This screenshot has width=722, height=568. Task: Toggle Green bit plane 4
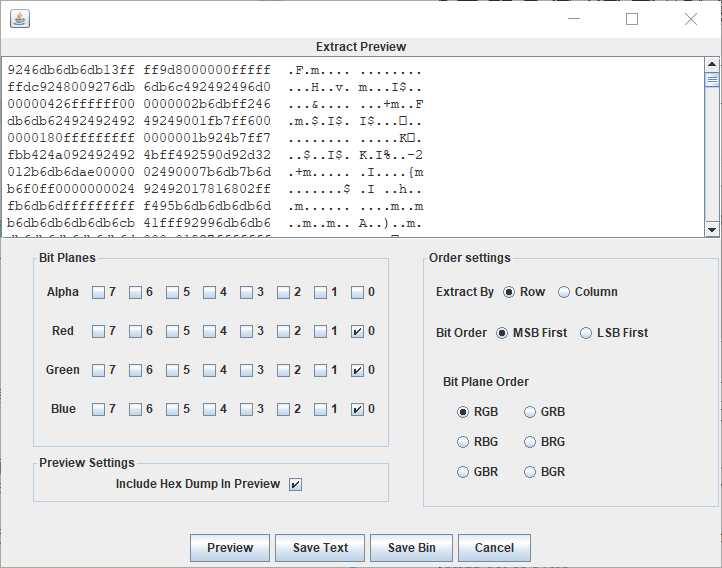coord(209,371)
